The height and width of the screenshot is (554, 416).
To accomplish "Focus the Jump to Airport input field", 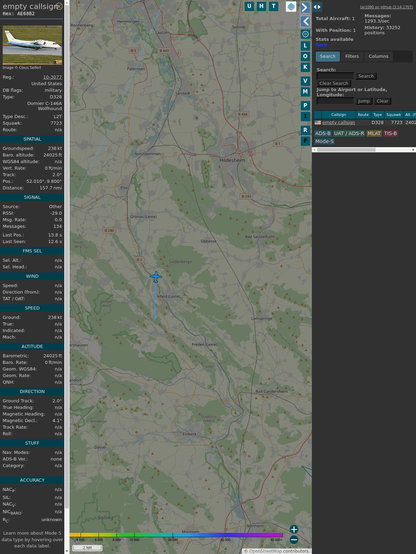I will click(335, 101).
